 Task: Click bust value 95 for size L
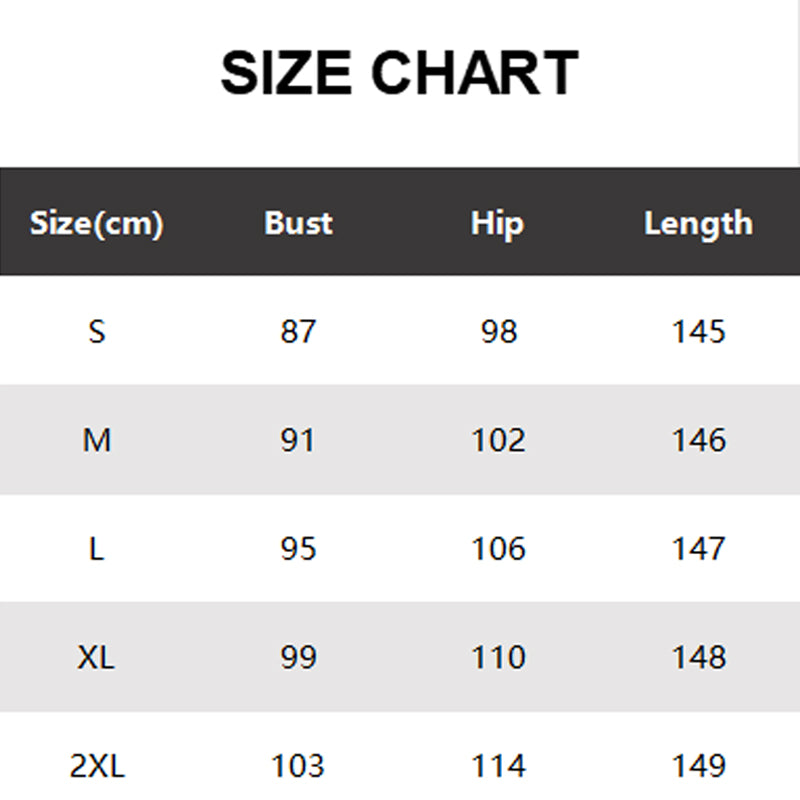point(298,549)
